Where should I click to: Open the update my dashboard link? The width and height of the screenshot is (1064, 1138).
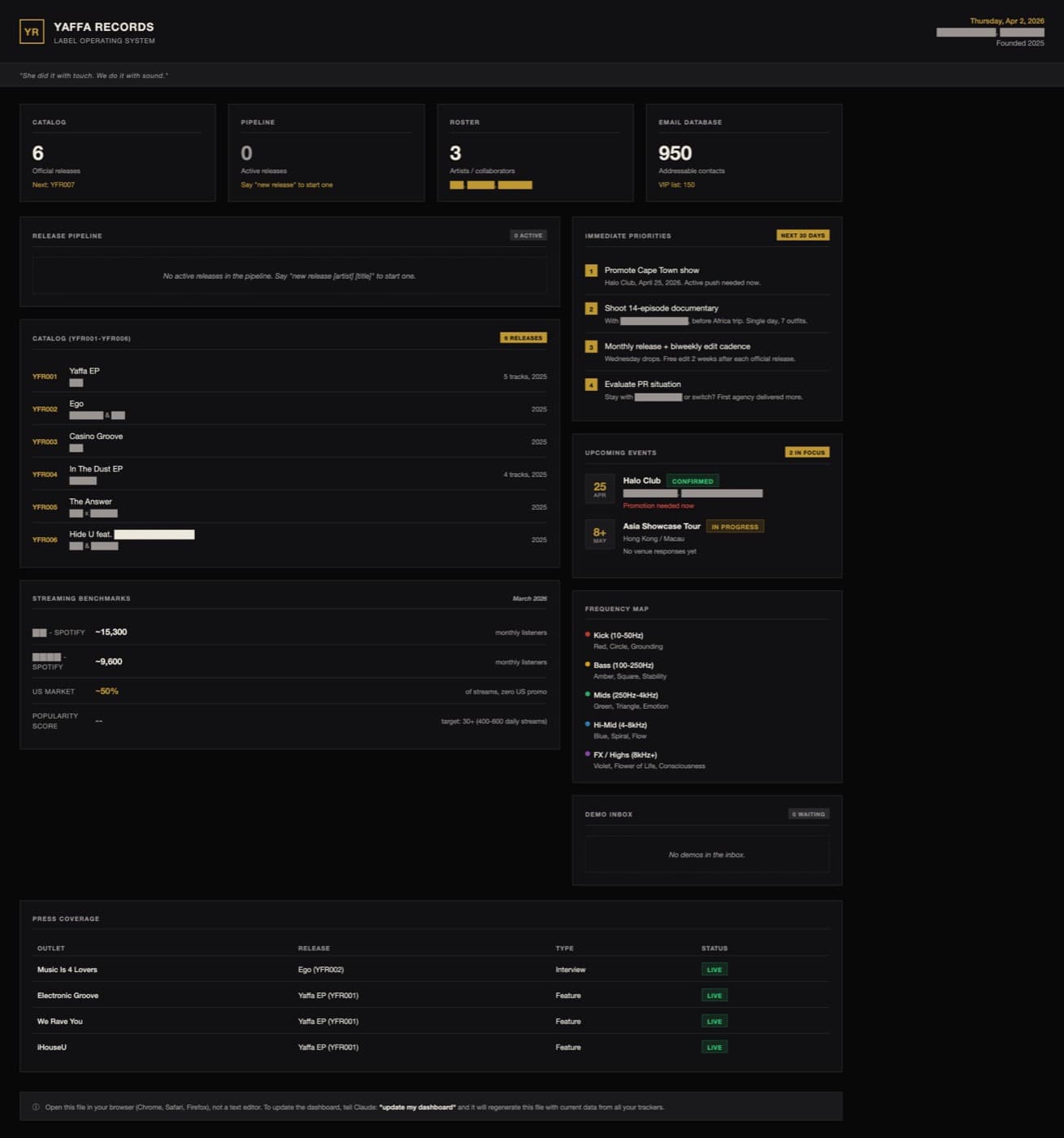[x=419, y=1107]
